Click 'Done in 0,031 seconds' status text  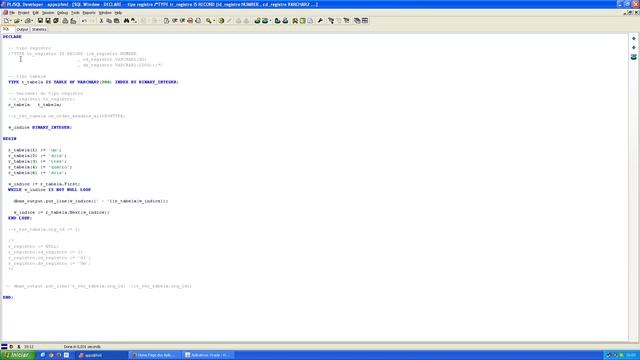click(x=82, y=347)
